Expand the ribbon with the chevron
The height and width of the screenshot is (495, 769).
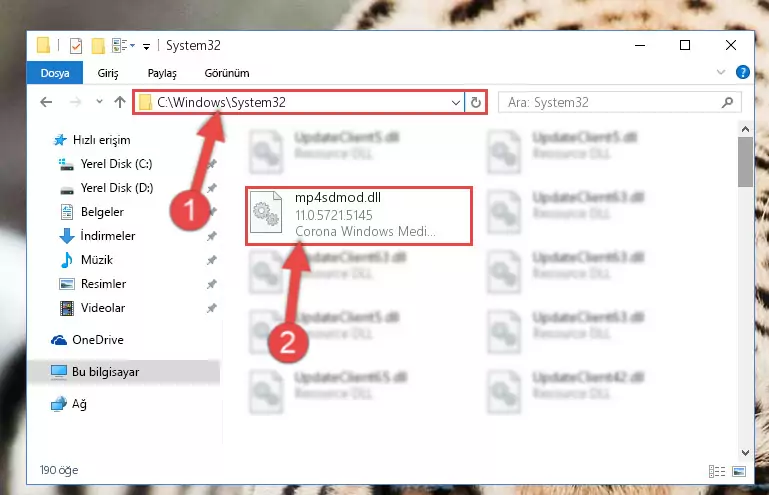point(720,73)
